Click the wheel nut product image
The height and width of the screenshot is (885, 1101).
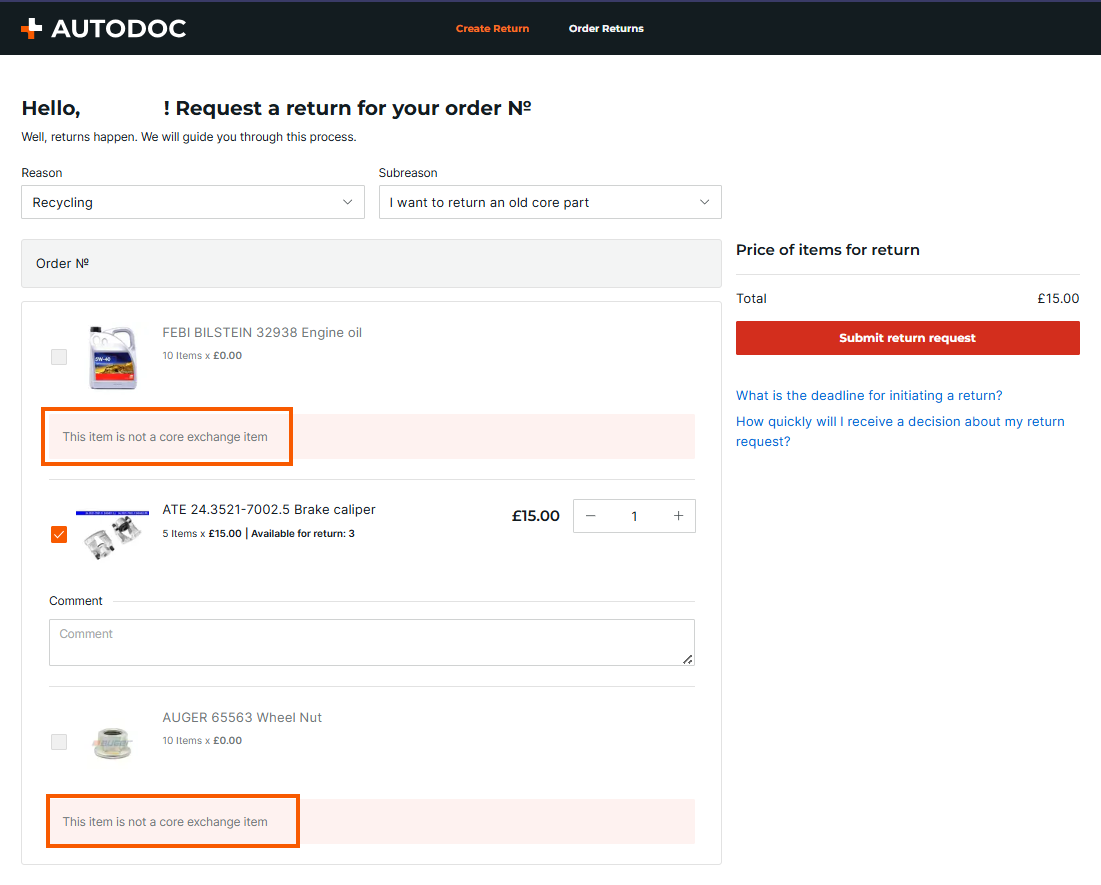coord(111,742)
